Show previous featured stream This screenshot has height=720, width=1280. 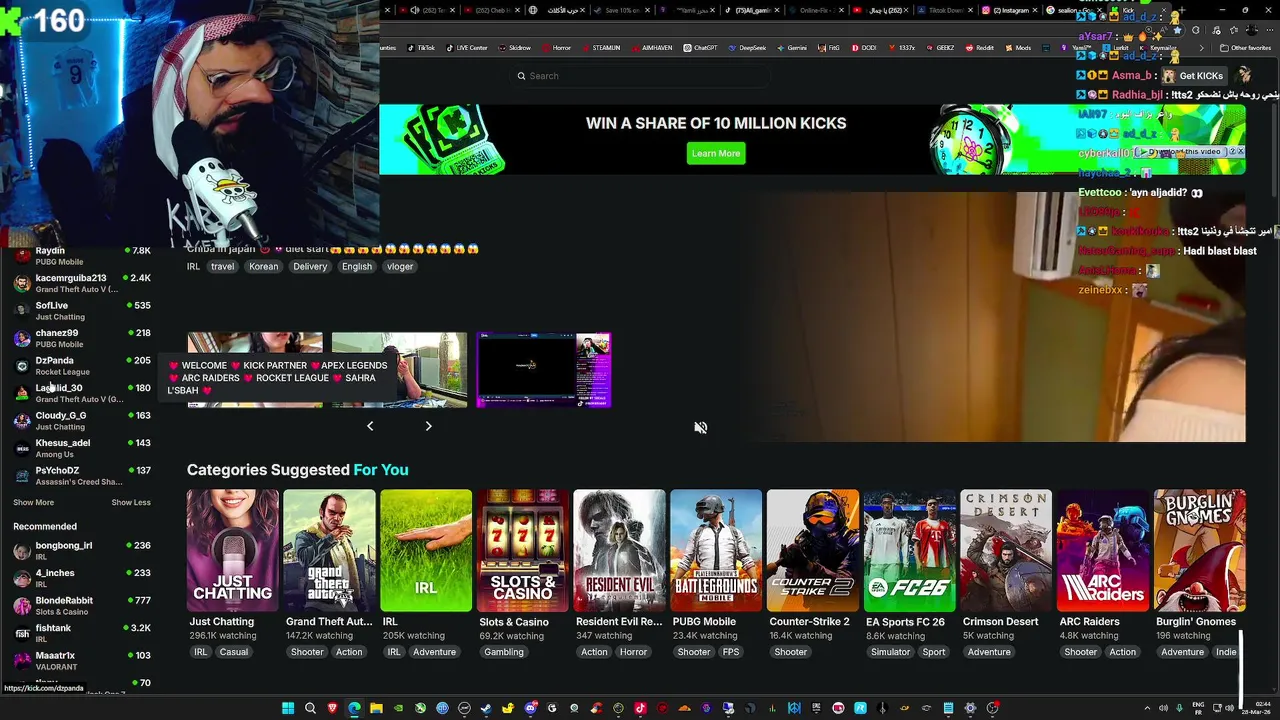[370, 426]
